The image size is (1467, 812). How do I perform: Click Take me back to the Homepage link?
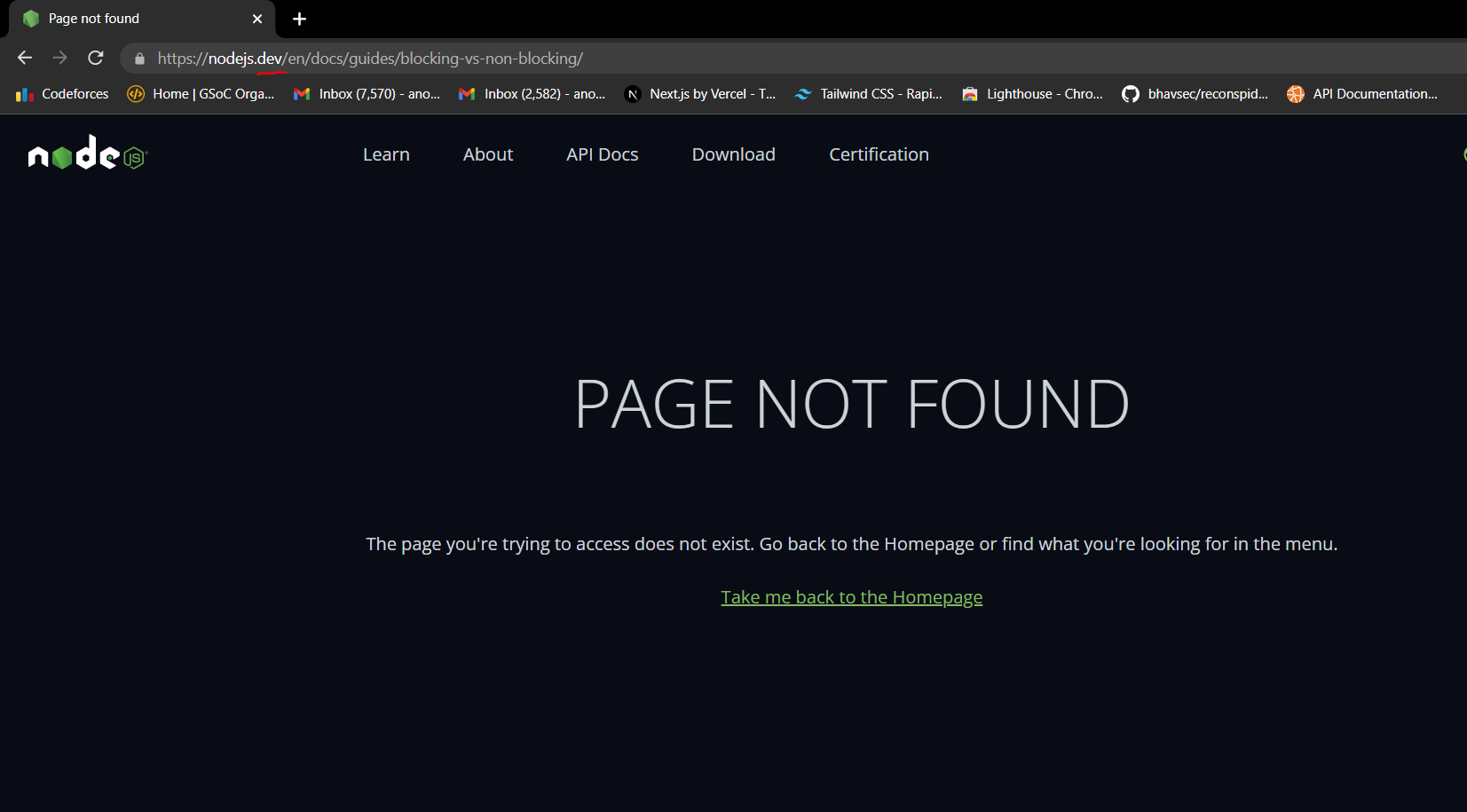852,597
